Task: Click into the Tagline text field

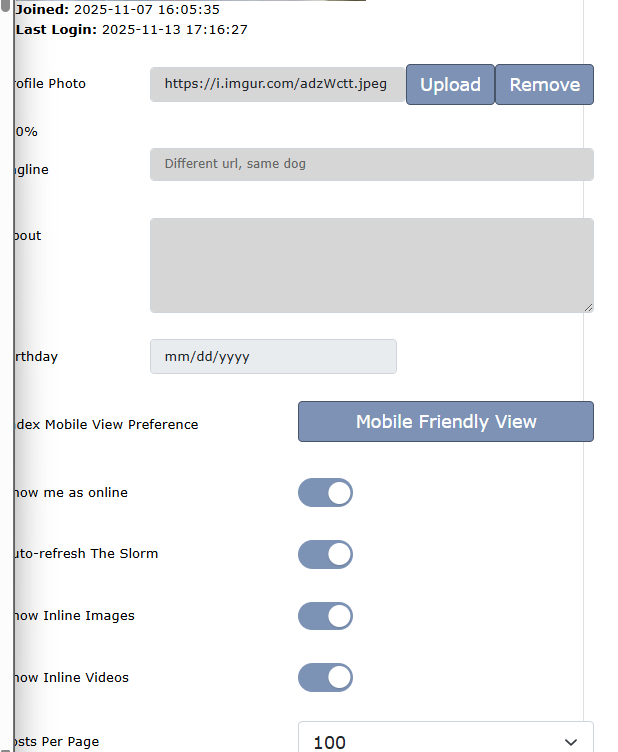Action: 371,164
